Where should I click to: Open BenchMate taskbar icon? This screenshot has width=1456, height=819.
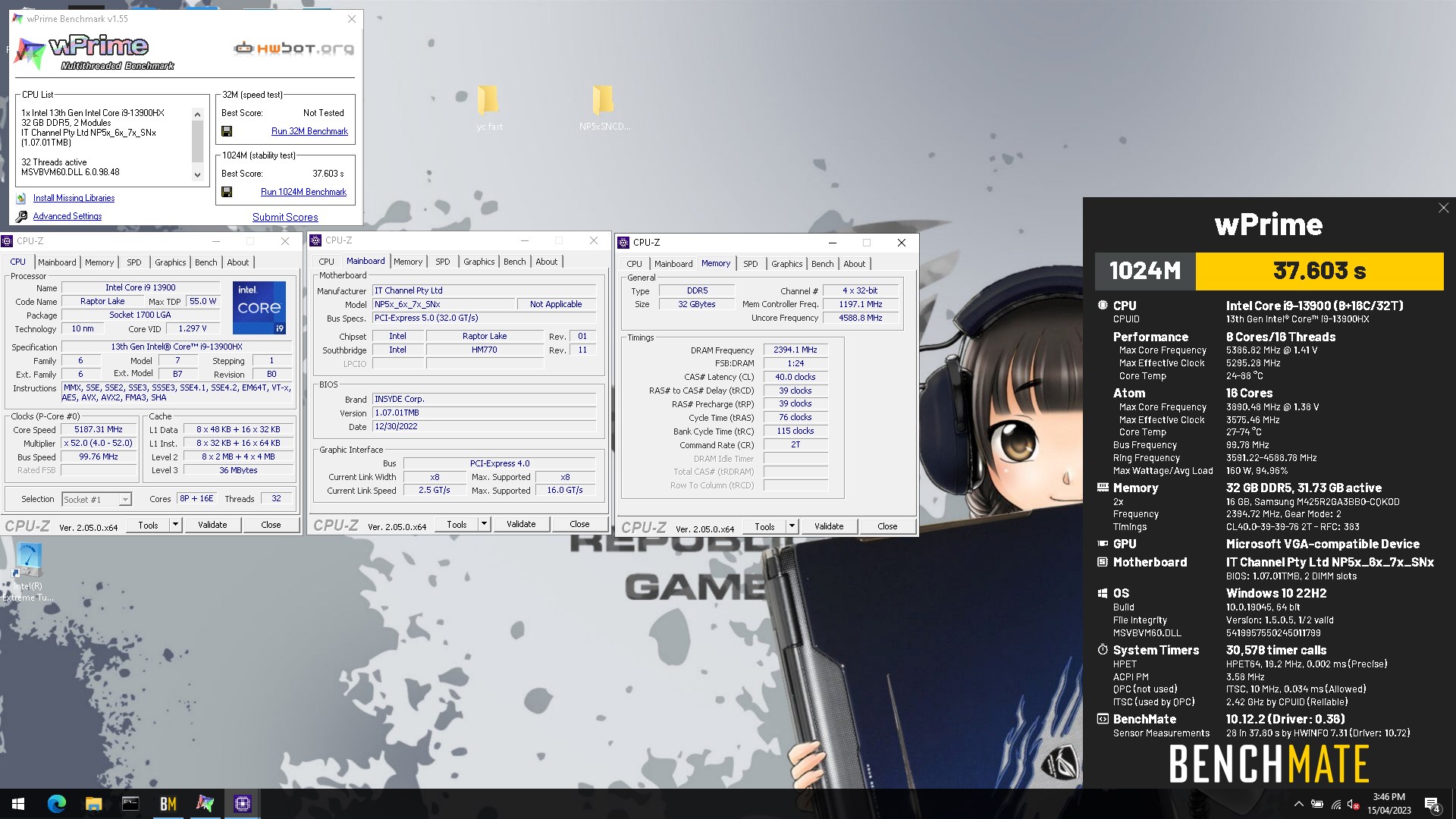(x=168, y=804)
